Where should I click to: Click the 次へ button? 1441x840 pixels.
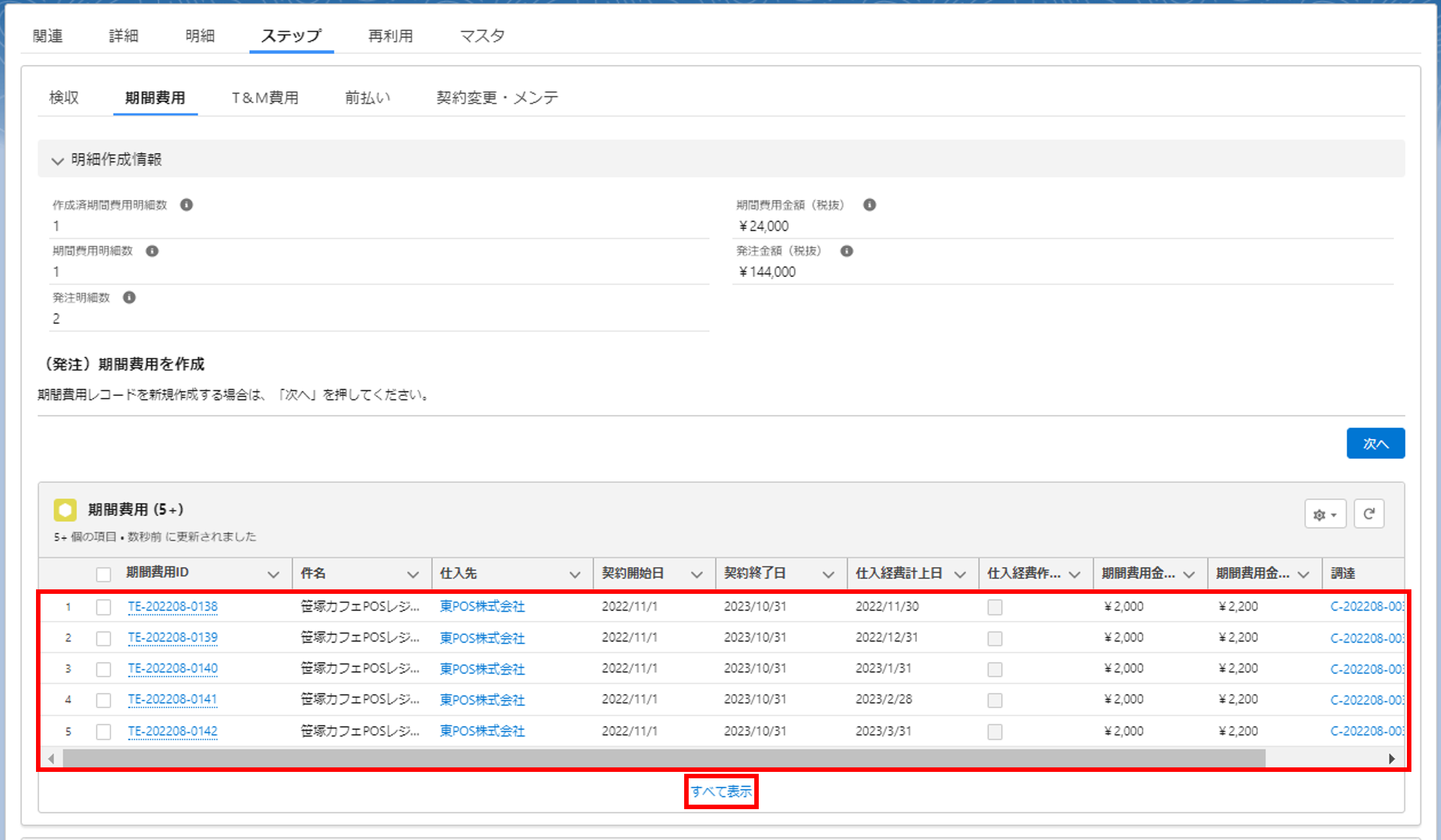1375,443
